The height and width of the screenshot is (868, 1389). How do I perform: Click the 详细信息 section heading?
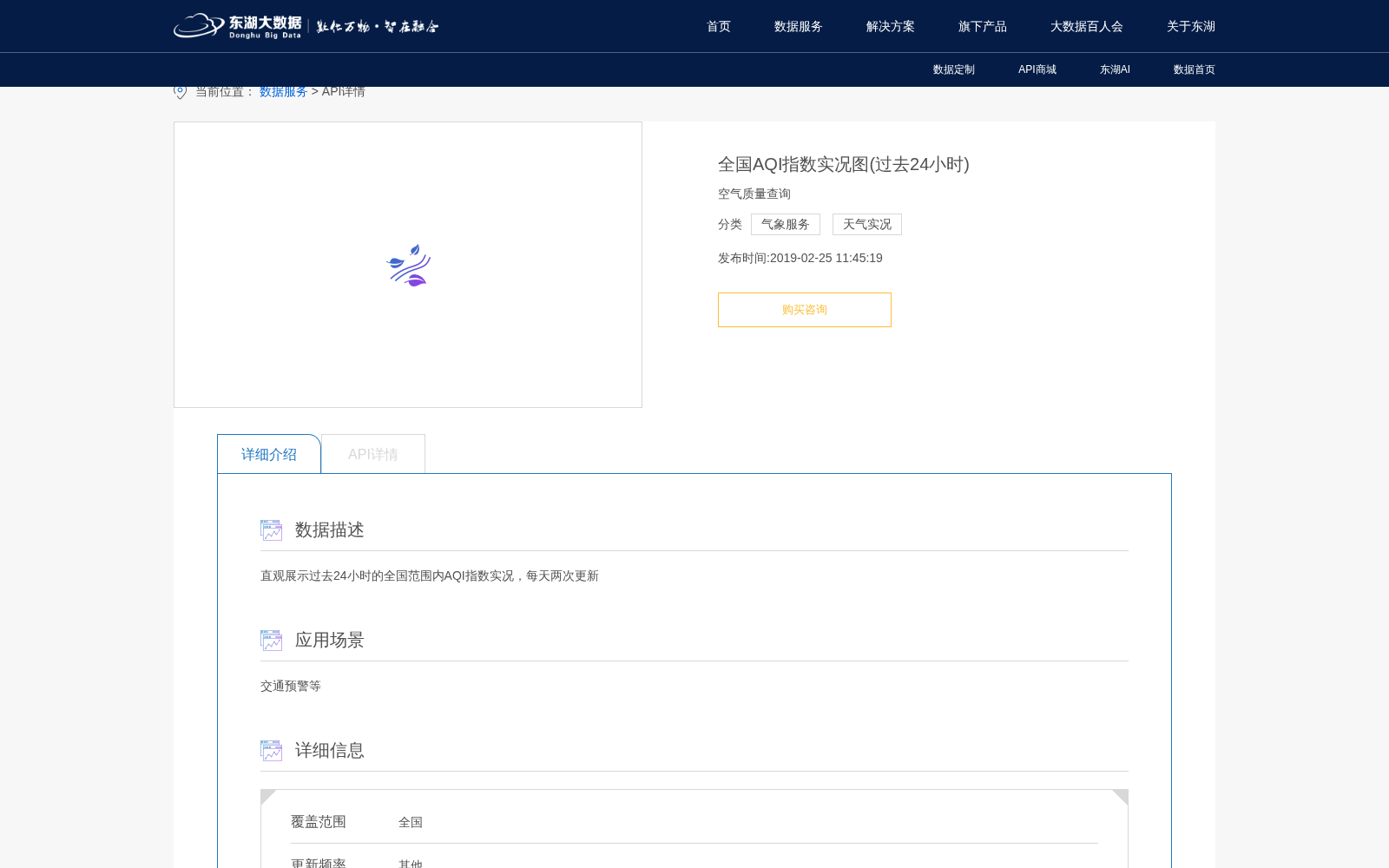pyautogui.click(x=330, y=751)
